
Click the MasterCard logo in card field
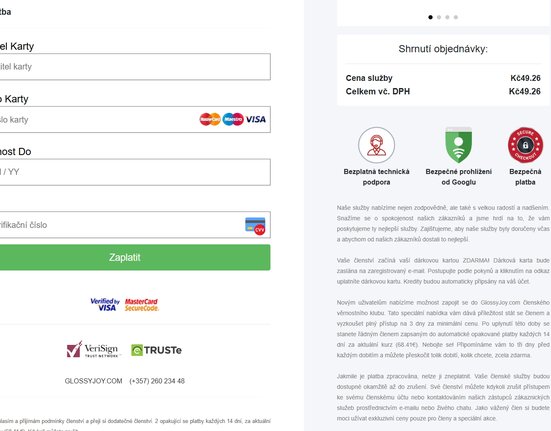coord(210,119)
